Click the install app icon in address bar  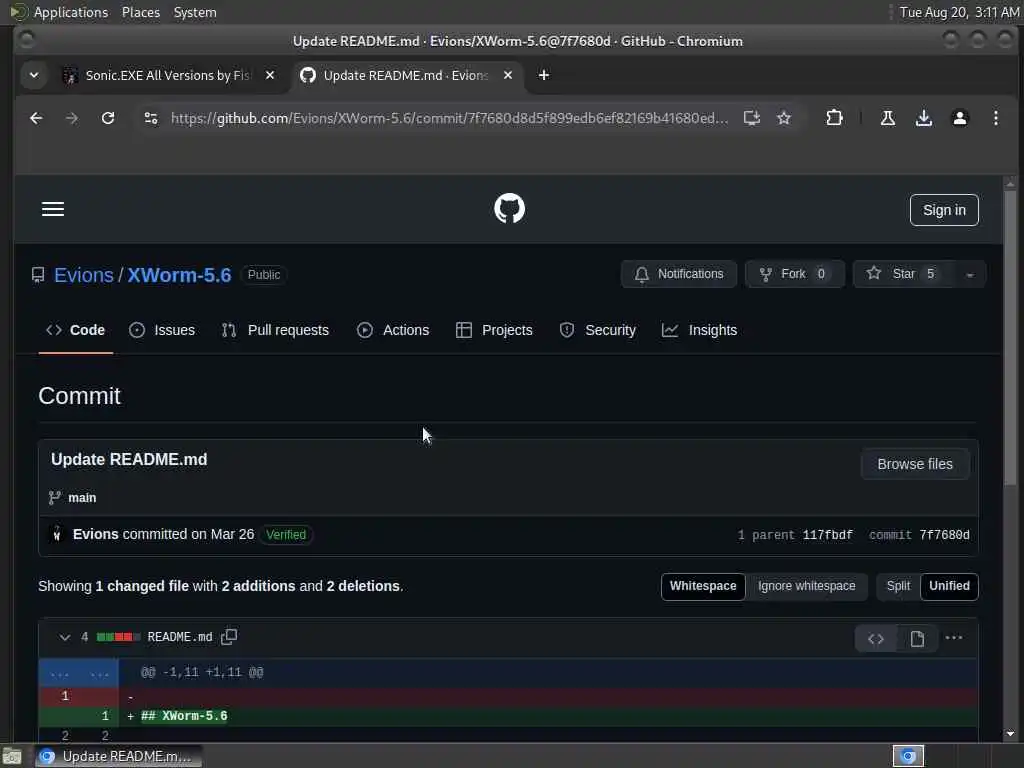coord(752,118)
